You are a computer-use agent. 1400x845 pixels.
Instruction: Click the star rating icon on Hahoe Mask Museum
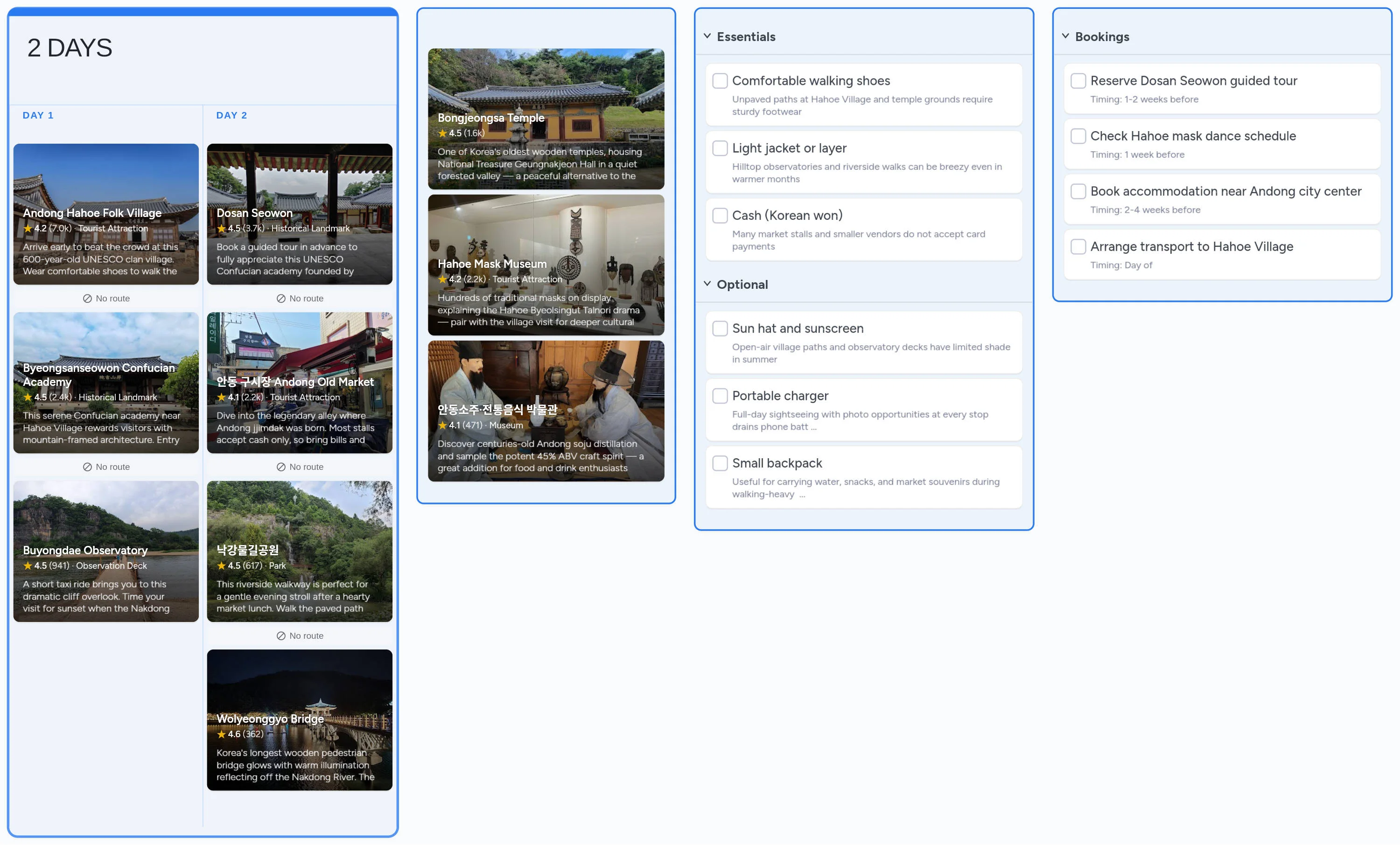(x=442, y=279)
